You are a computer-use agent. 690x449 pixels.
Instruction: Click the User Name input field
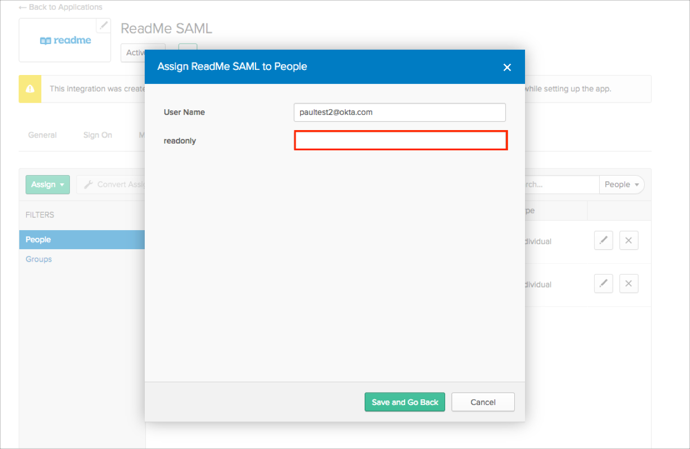[x=400, y=113]
